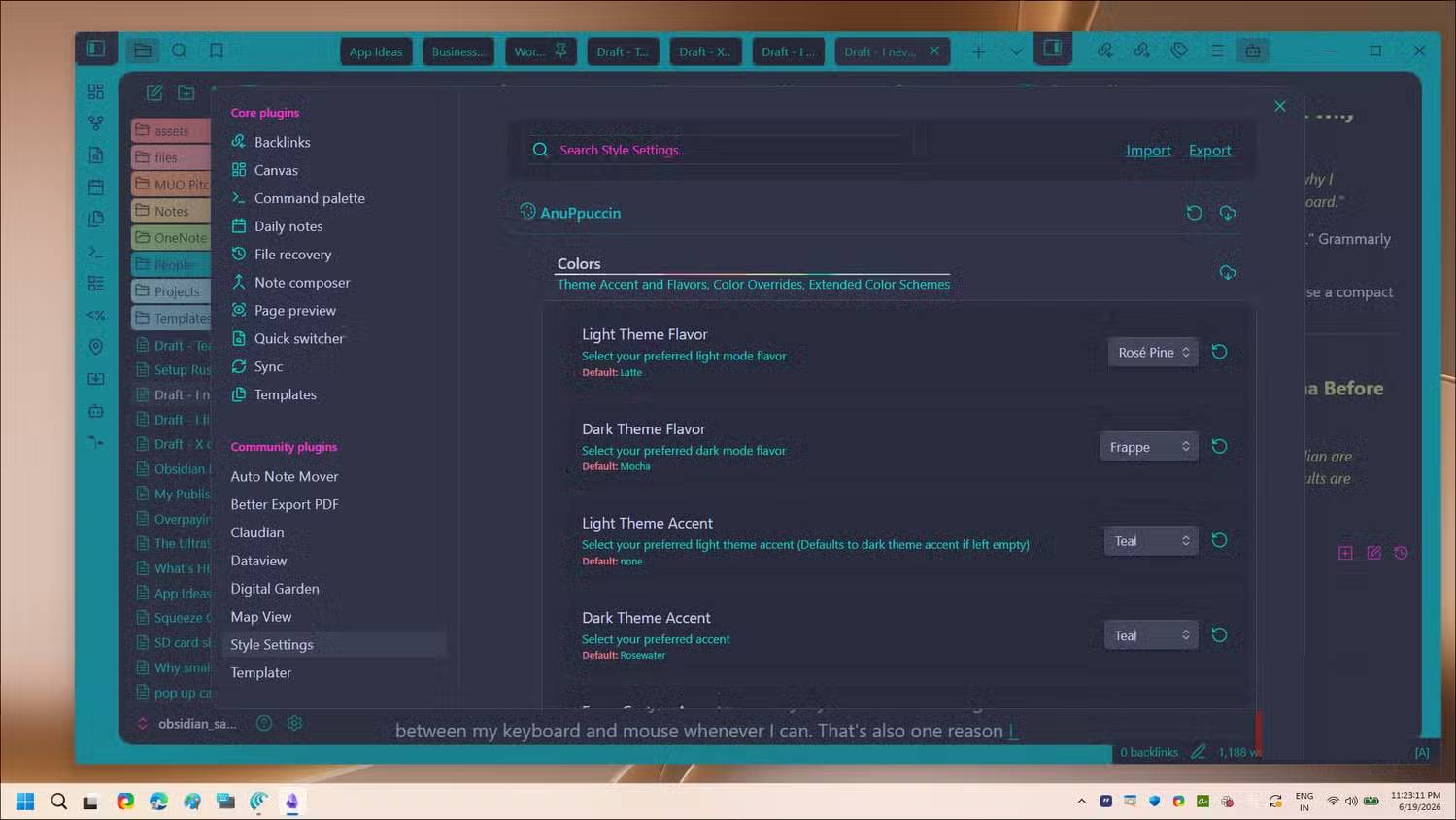
Task: Click the Export link
Action: [x=1209, y=150]
